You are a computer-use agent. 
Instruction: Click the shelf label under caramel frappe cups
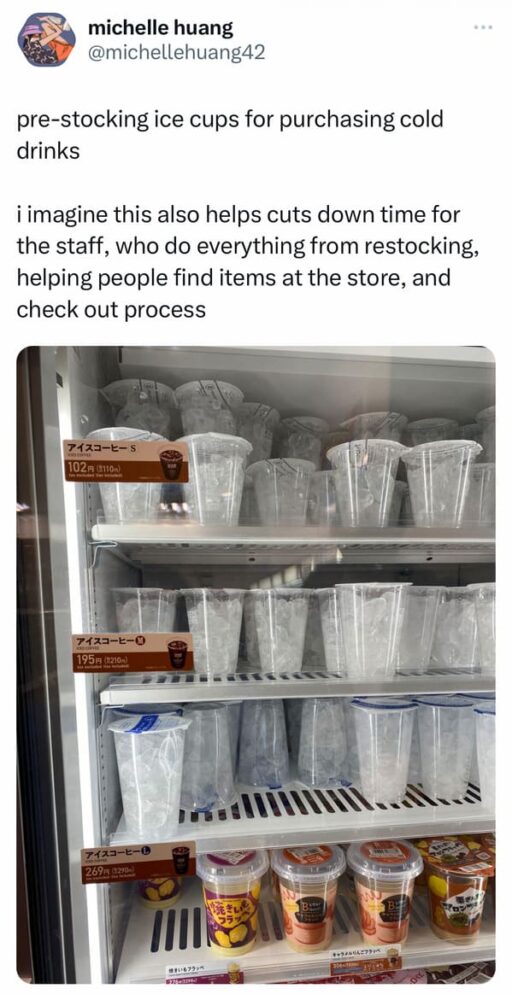pos(366,959)
